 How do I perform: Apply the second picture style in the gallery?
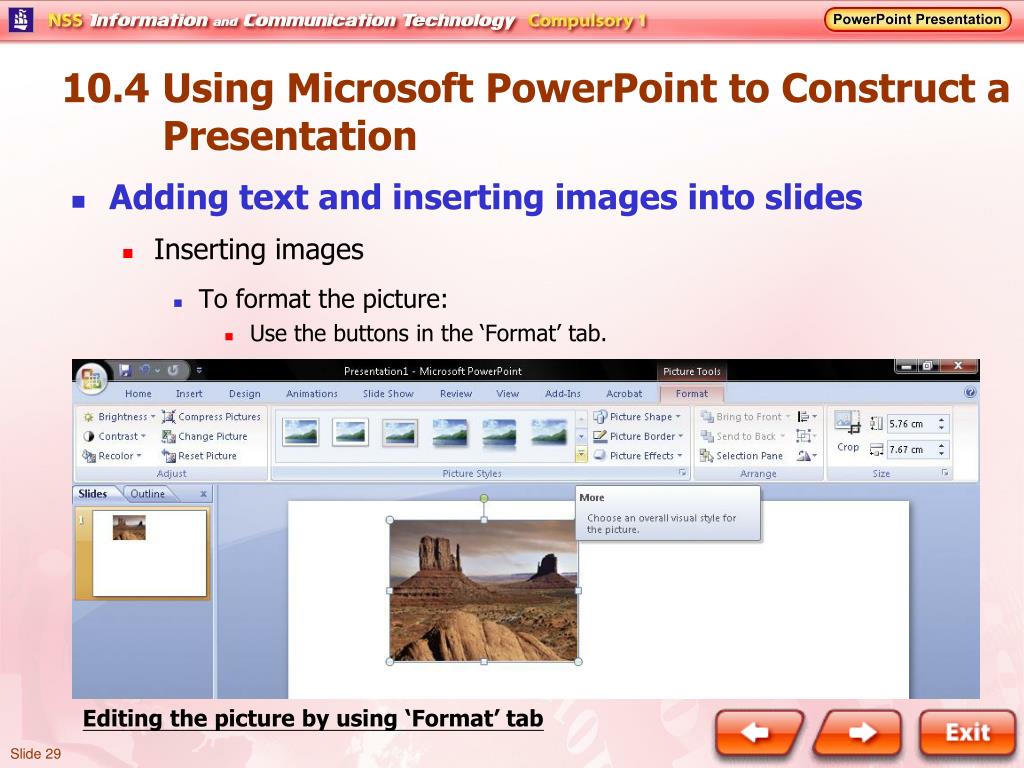pyautogui.click(x=350, y=432)
